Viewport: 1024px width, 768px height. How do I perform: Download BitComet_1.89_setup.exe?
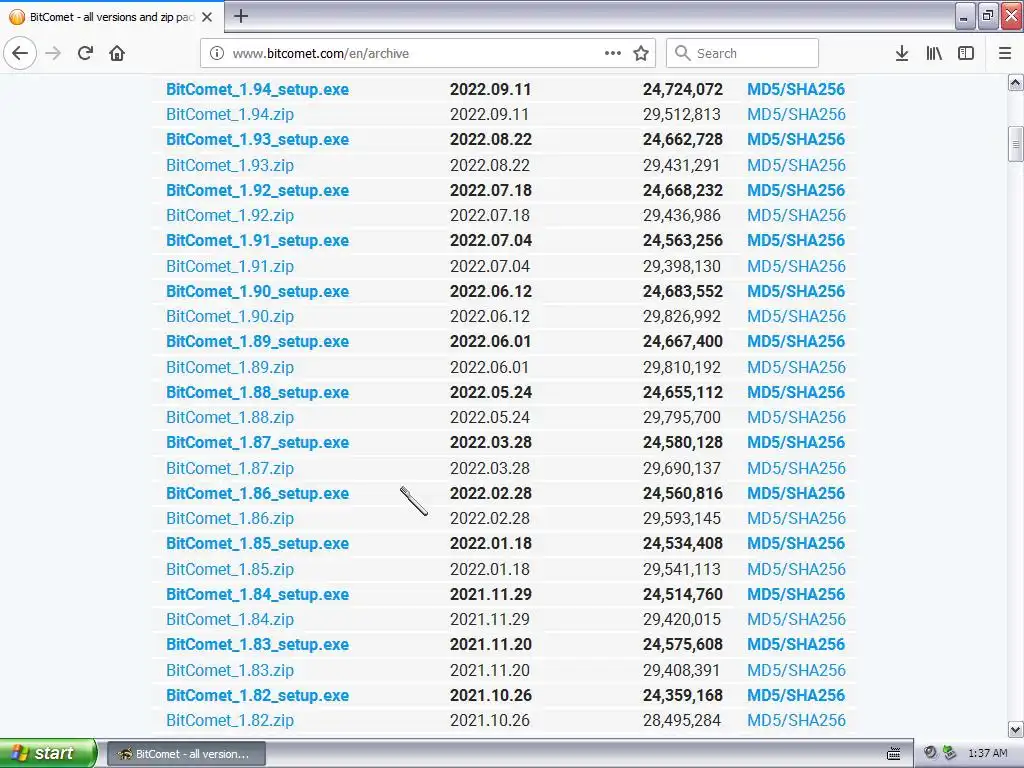pyautogui.click(x=257, y=342)
